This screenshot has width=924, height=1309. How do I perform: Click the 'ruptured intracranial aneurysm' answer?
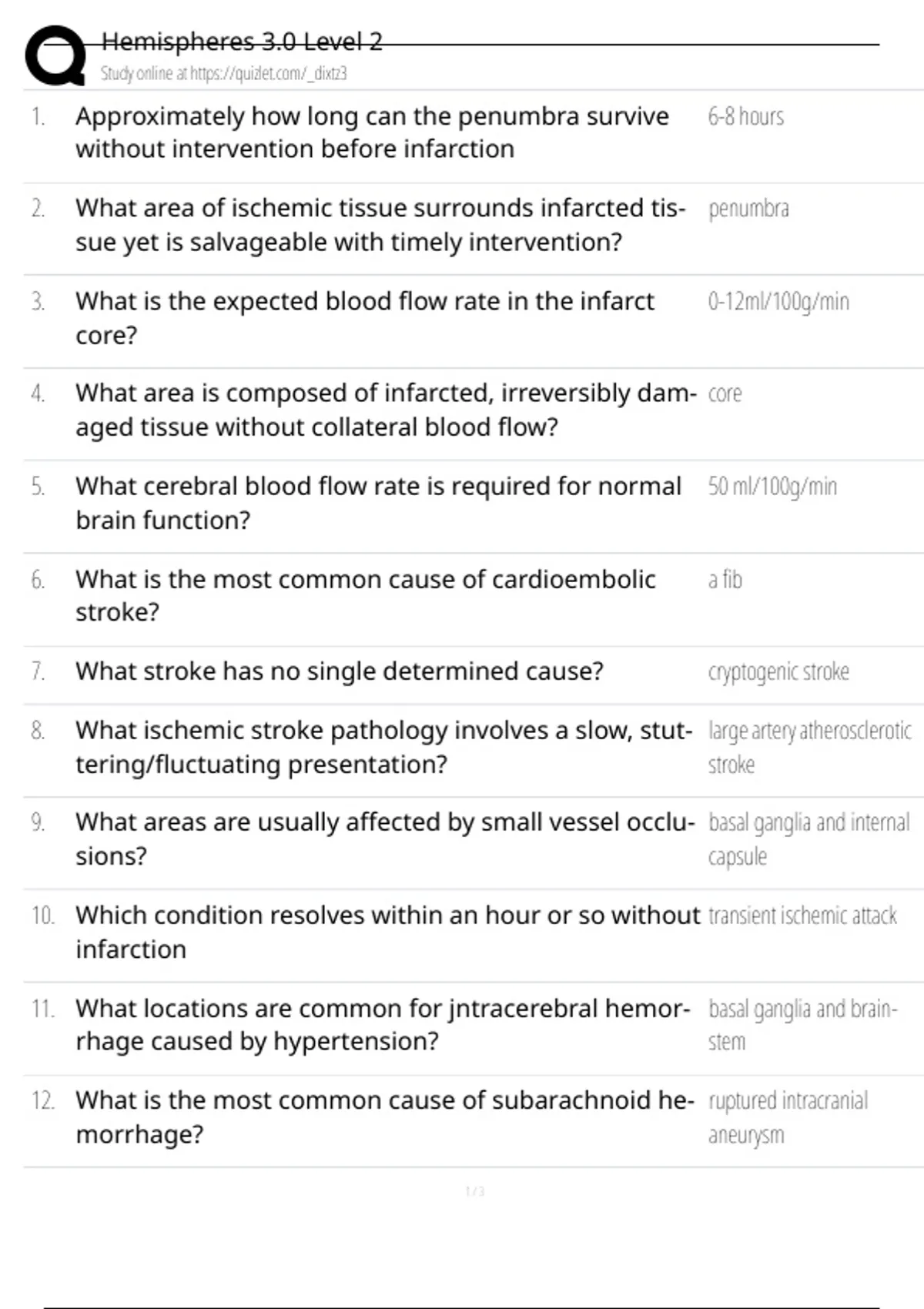788,1117
